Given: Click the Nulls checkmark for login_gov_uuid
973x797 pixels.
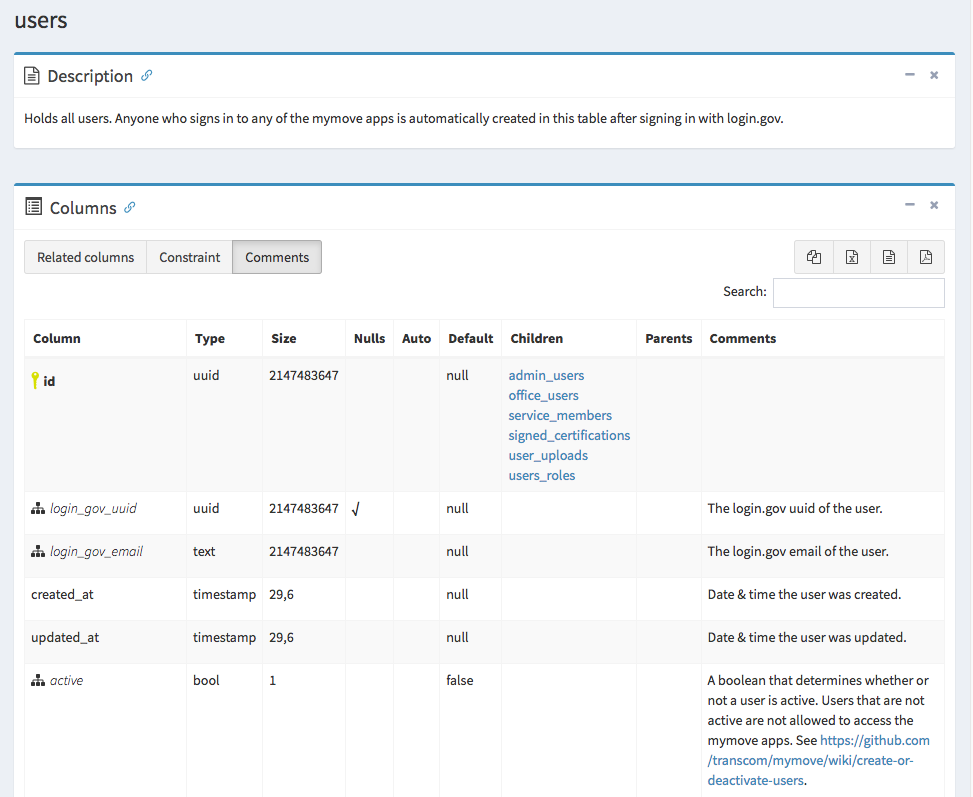Looking at the screenshot, I should tap(357, 508).
